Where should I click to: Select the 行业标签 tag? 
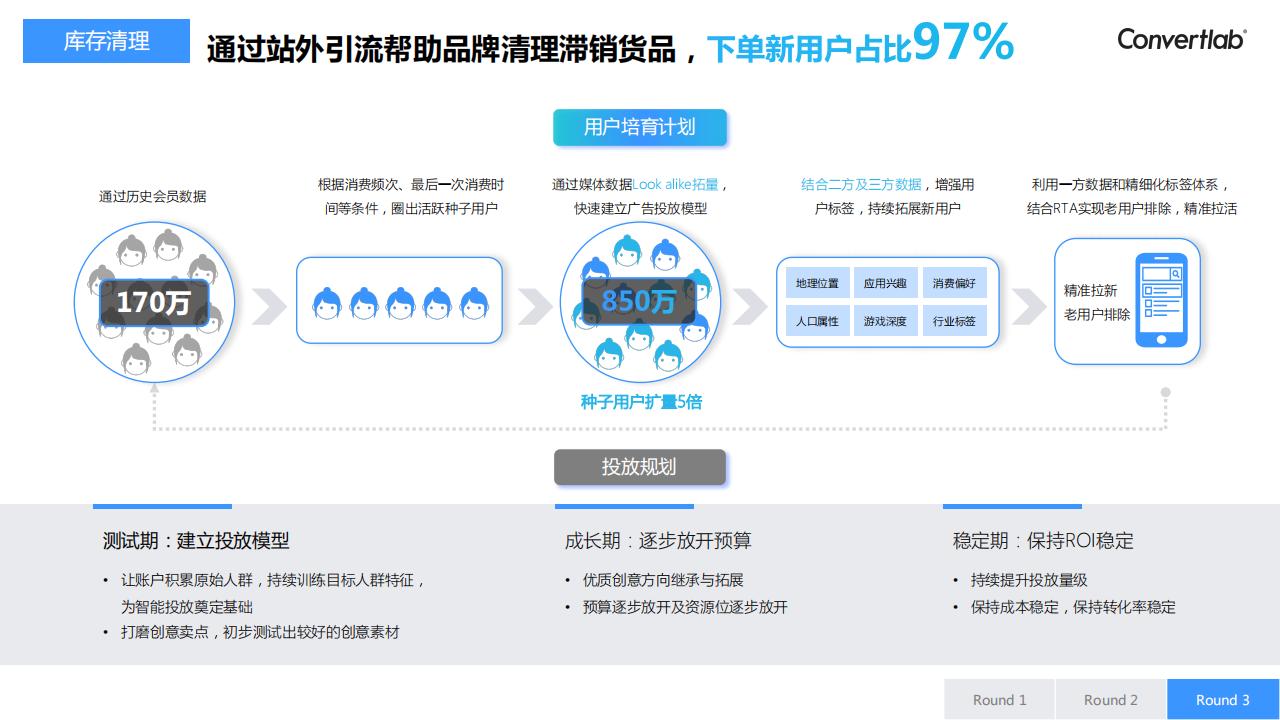pyautogui.click(x=954, y=321)
